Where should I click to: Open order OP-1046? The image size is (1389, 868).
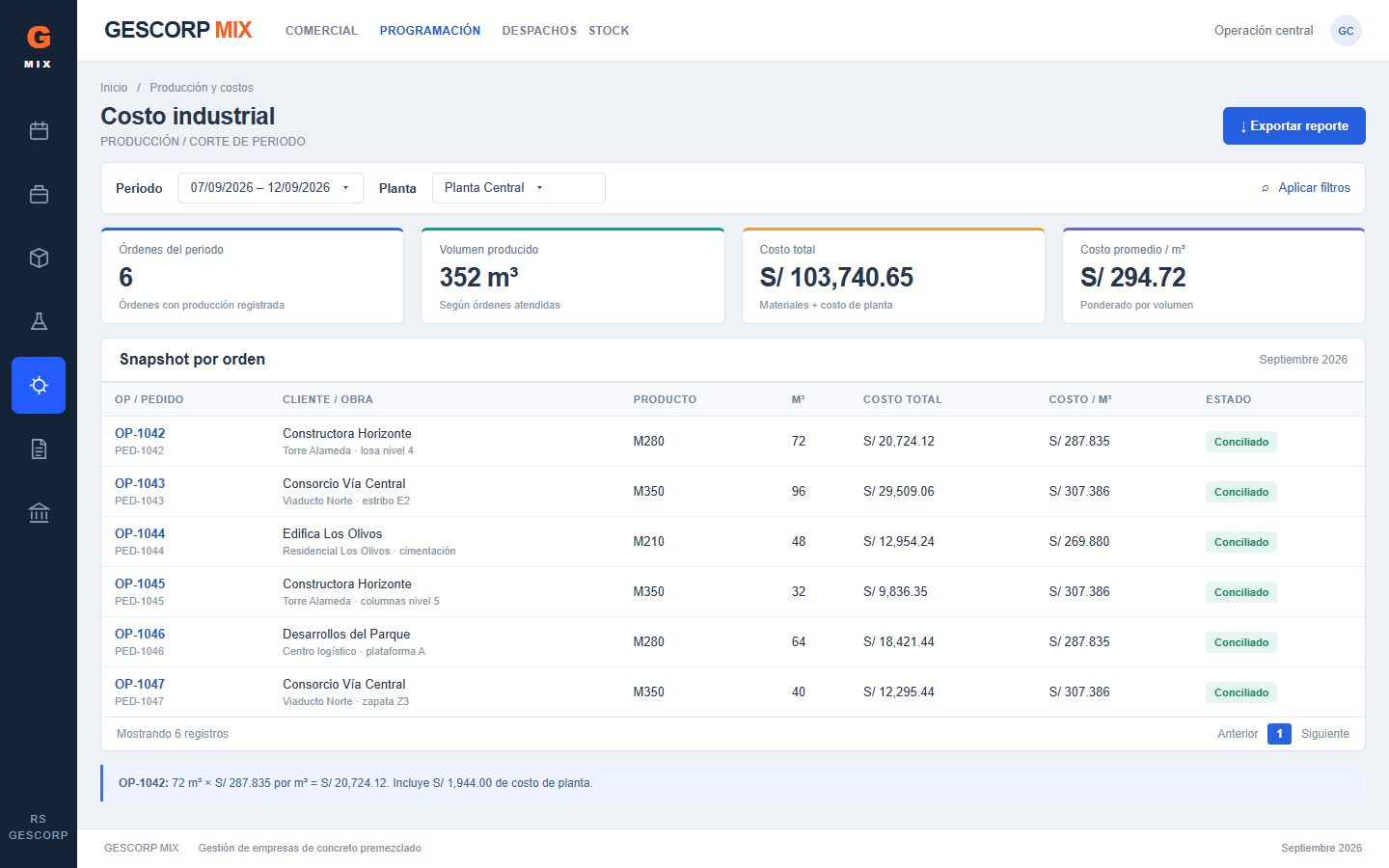140,634
